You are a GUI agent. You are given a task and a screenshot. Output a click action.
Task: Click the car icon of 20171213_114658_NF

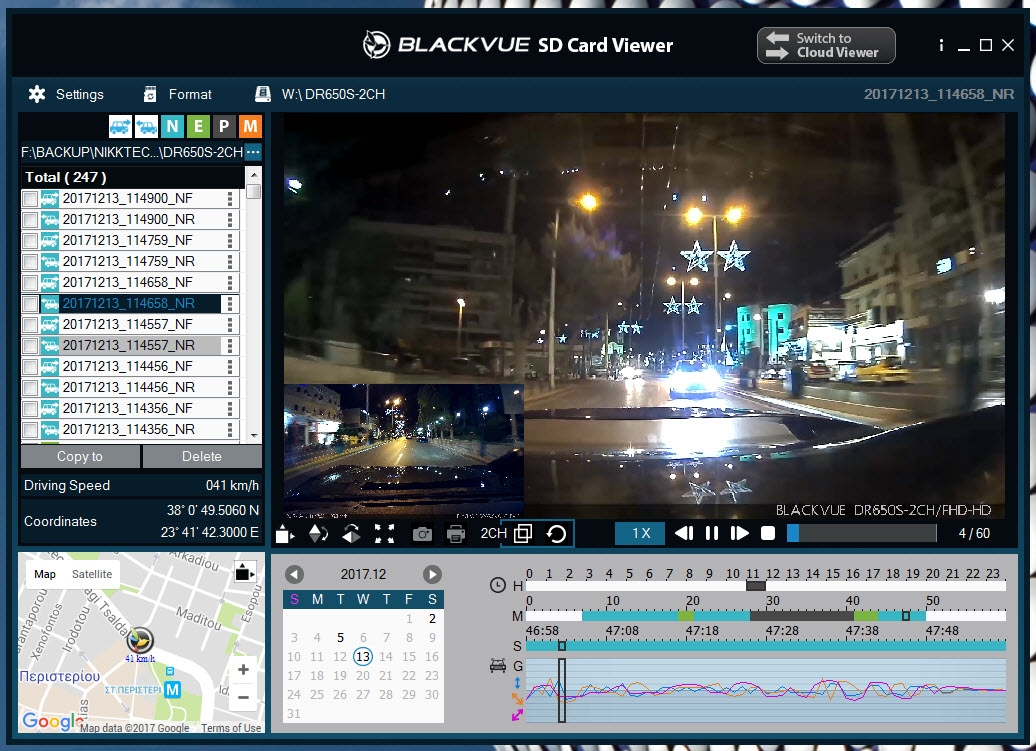point(50,283)
